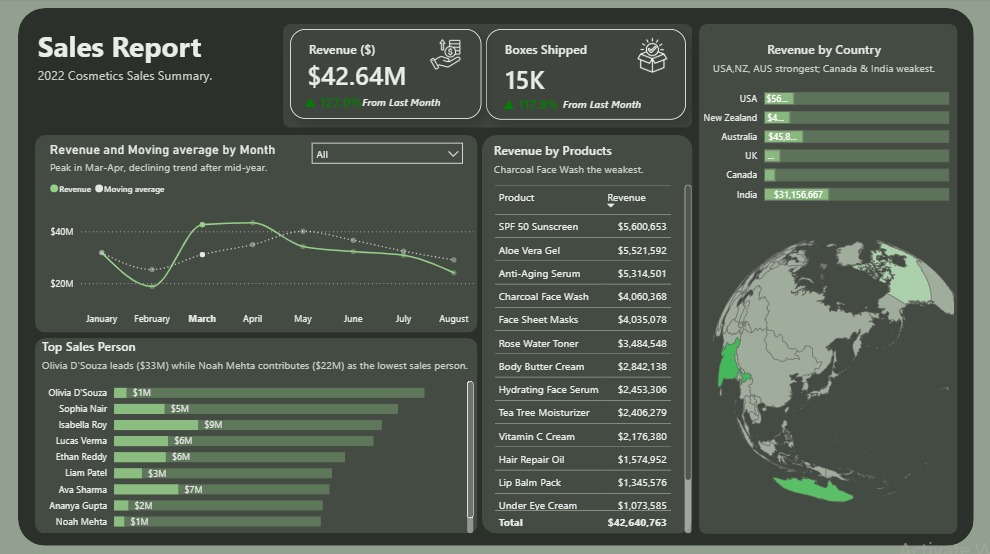Click the Moving average legend marker
Screen dimensions: 990x554
98,188
